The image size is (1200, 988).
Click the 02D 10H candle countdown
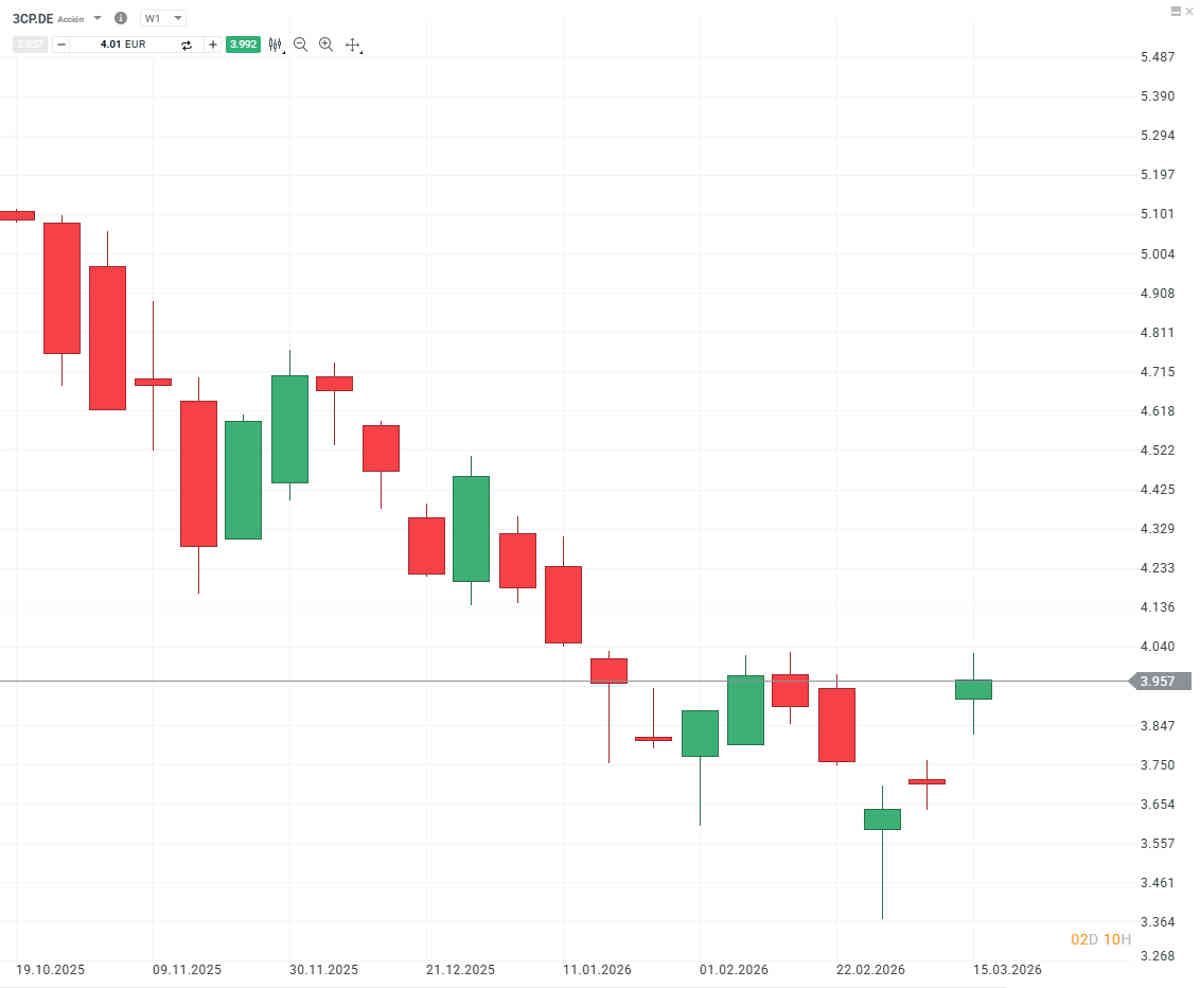pos(1100,939)
